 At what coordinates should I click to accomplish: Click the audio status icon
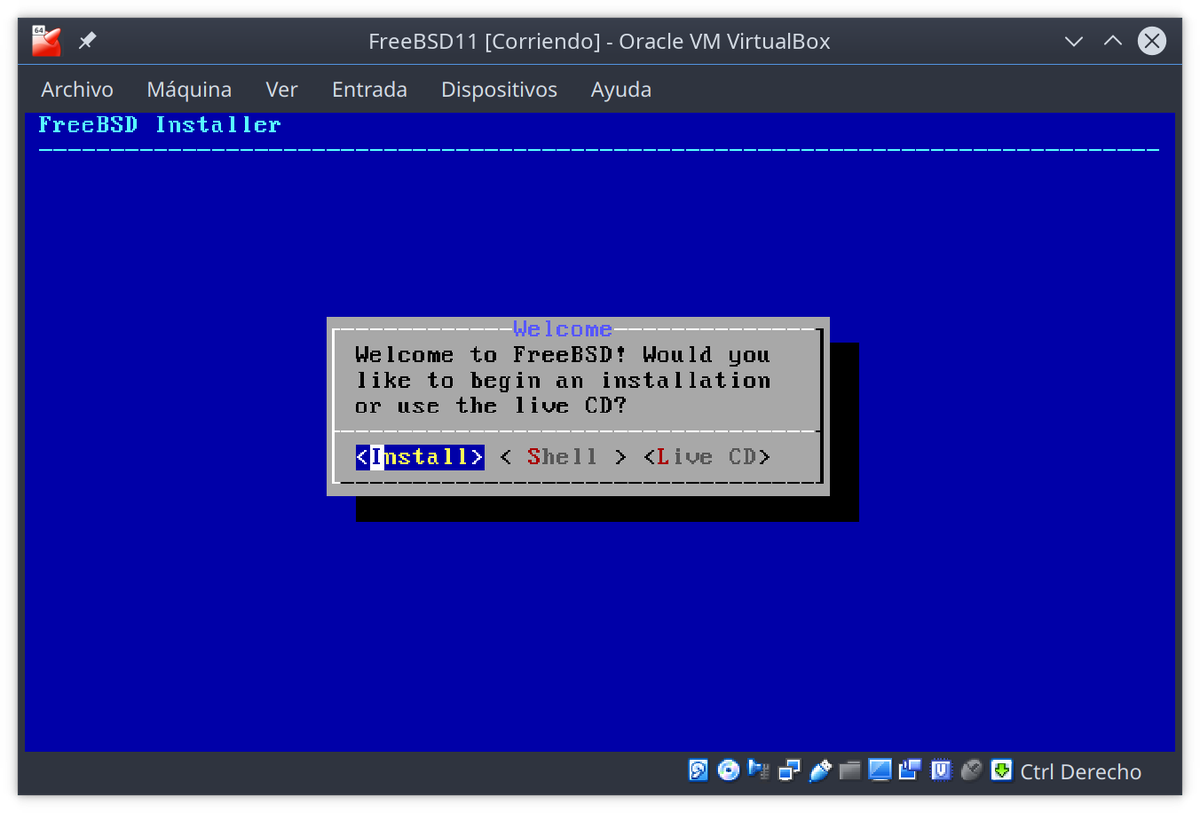[x=759, y=770]
